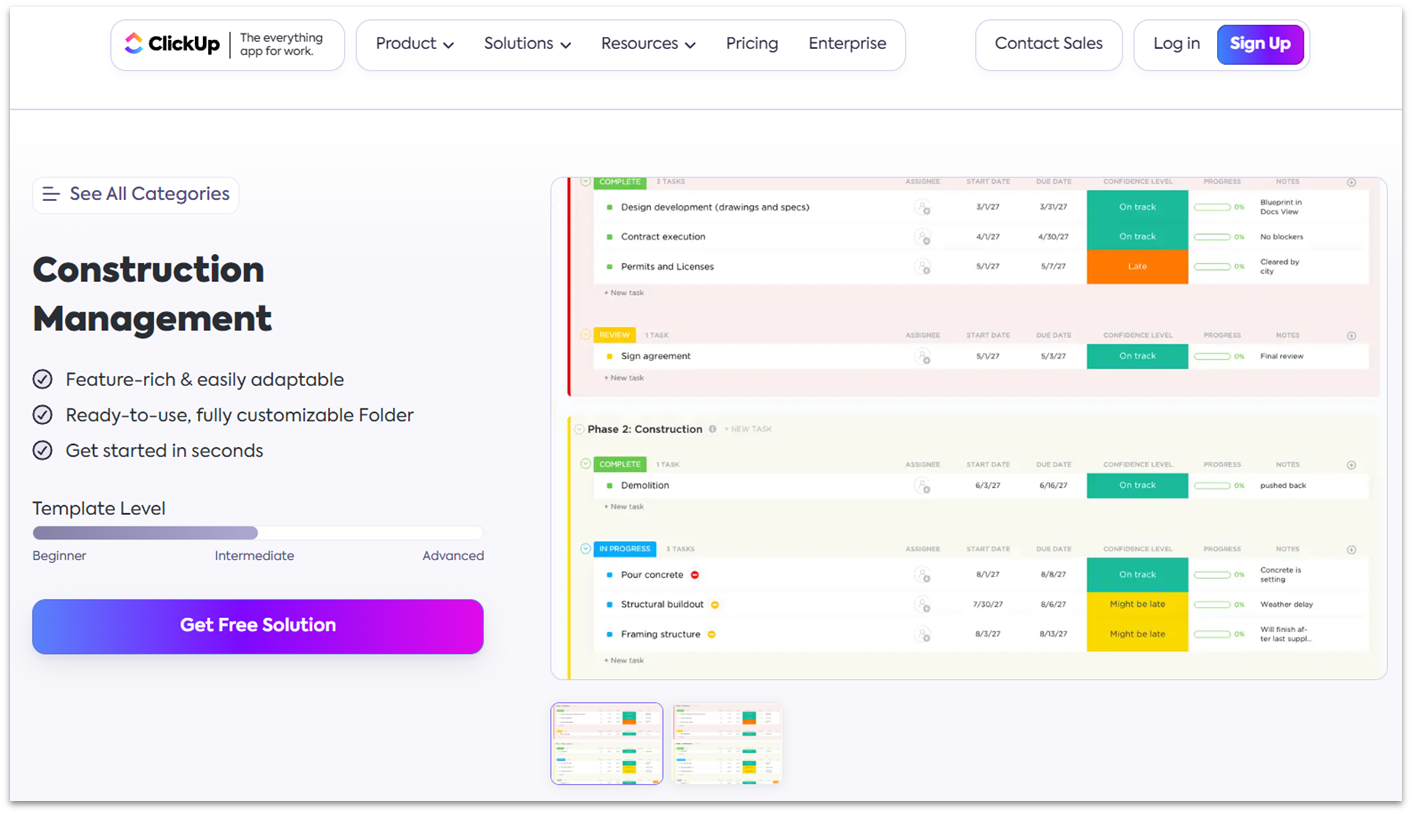
Task: Click the Sign agreement task name
Action: [656, 356]
